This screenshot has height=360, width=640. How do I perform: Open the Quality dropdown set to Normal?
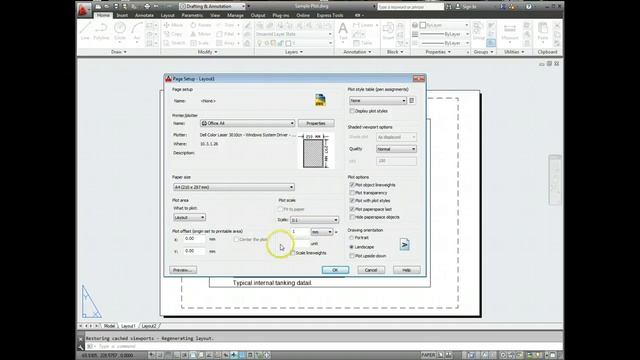coord(396,149)
